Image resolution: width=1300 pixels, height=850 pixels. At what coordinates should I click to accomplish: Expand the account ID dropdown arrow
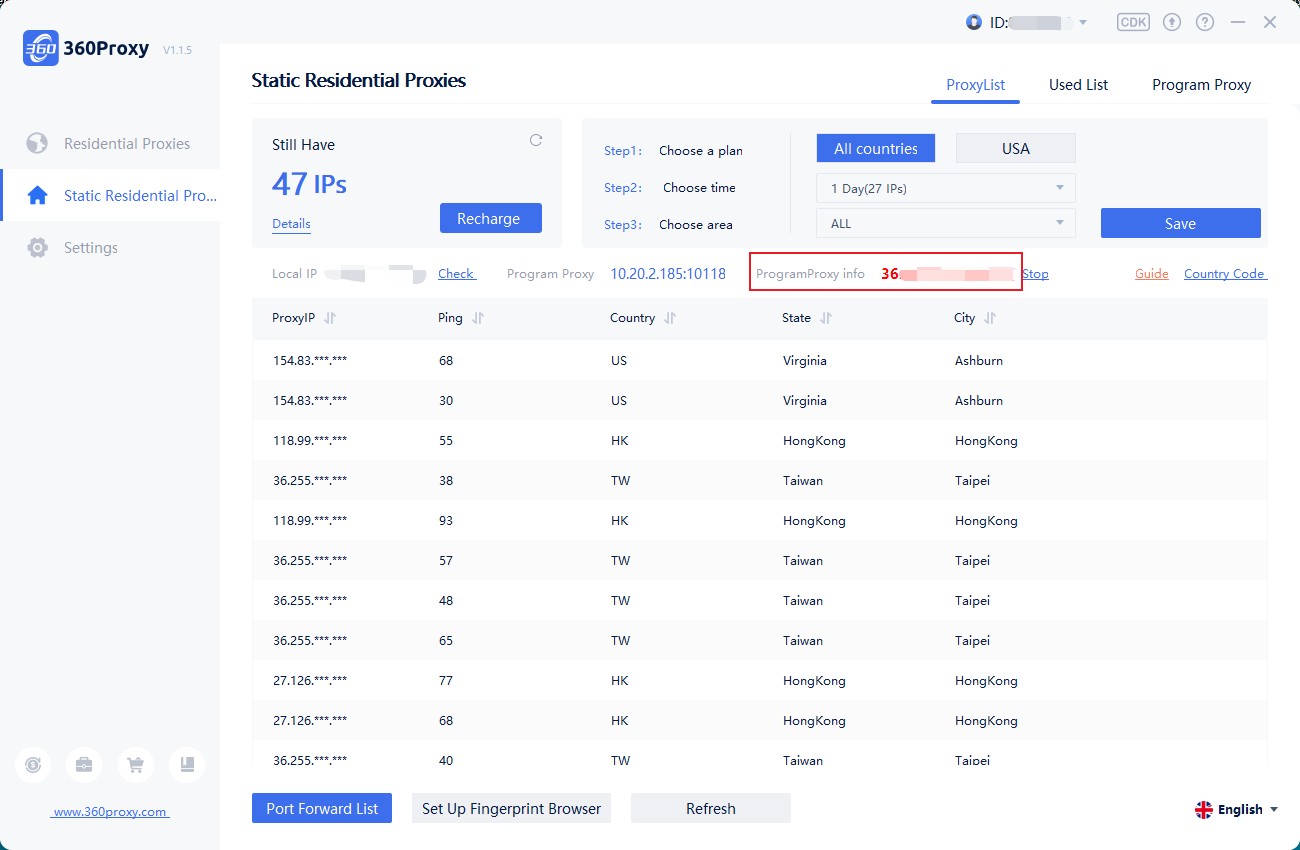point(1083,22)
